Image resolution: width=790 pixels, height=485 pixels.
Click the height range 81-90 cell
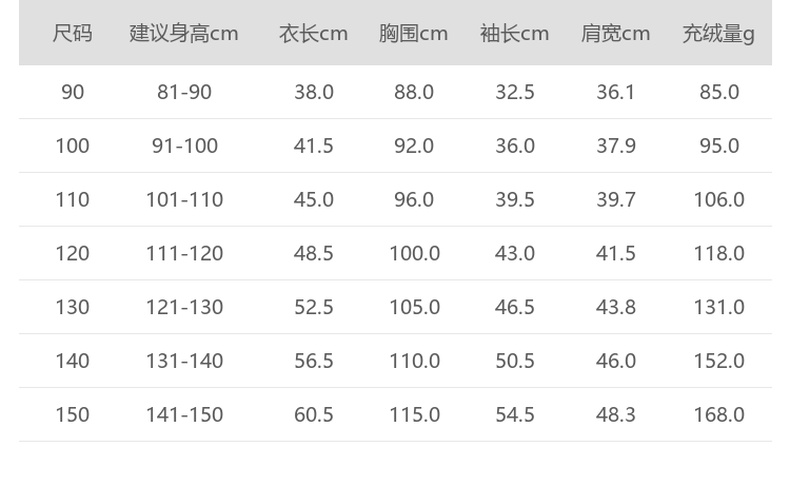(x=184, y=92)
